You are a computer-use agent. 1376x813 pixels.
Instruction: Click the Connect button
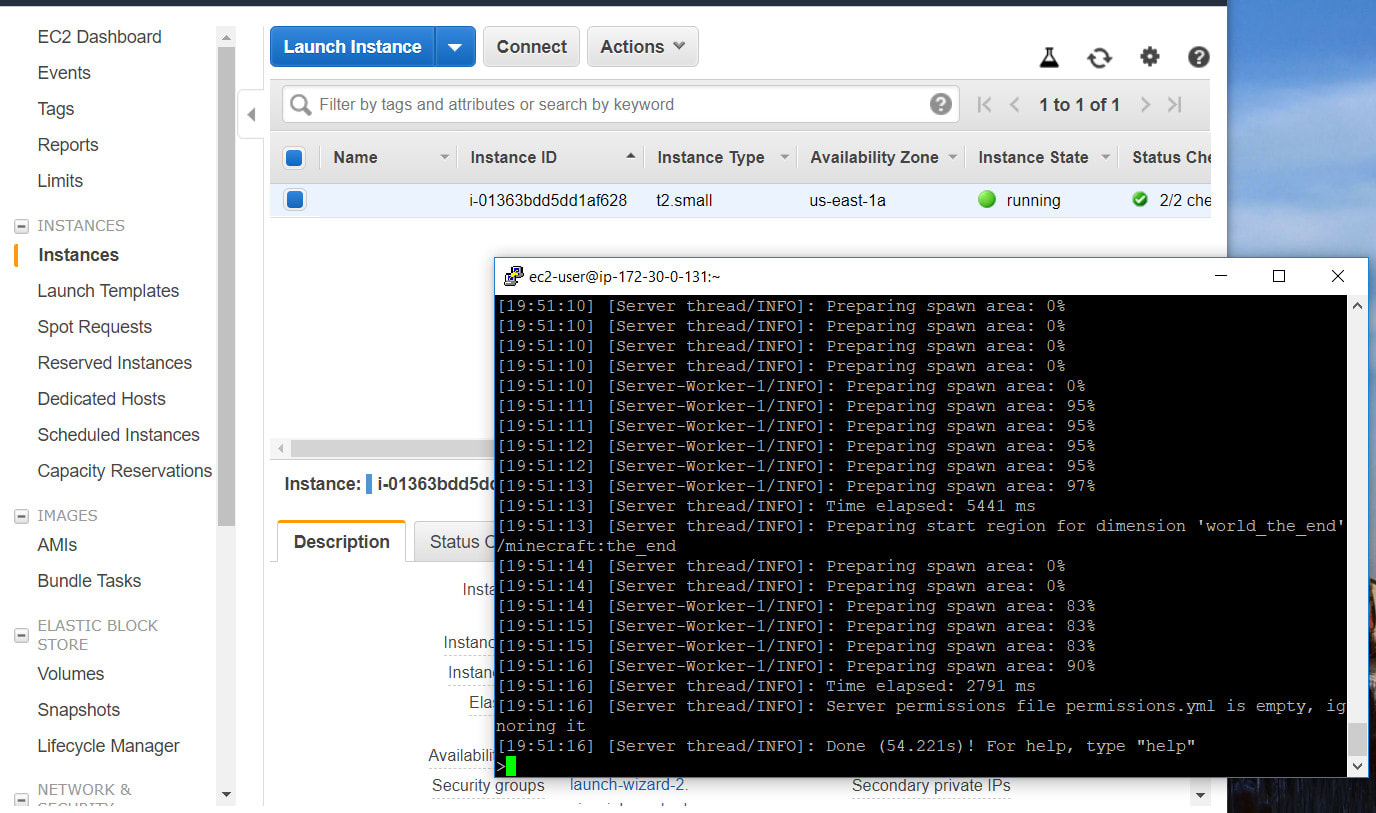coord(531,47)
